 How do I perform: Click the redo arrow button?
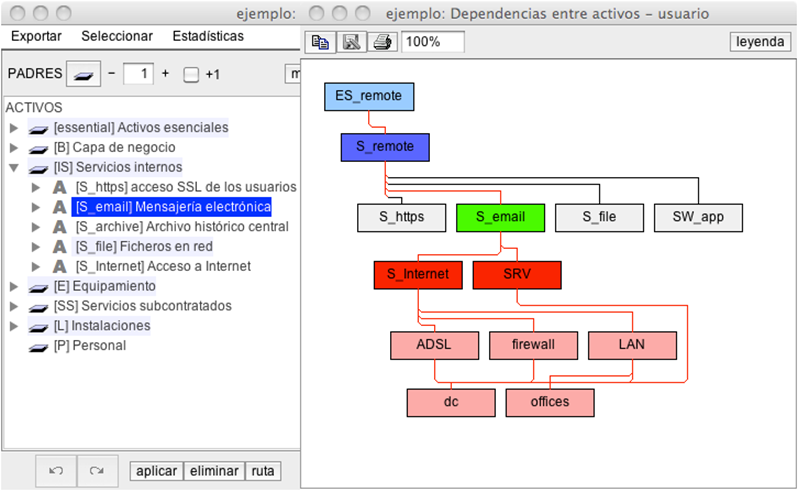(97, 470)
